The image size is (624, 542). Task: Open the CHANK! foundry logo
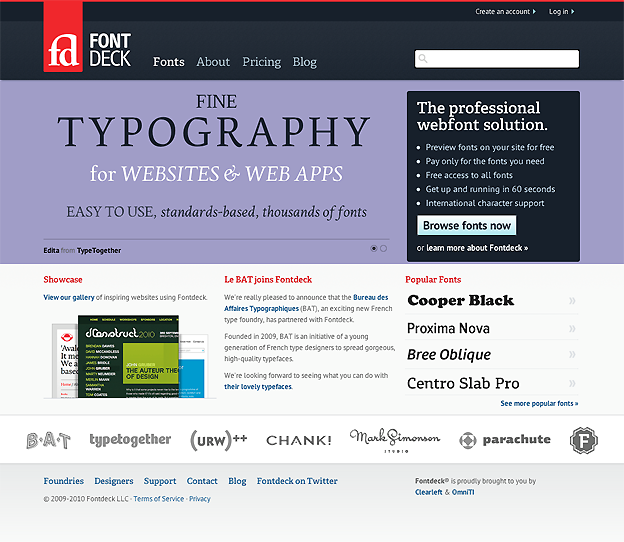click(x=299, y=441)
